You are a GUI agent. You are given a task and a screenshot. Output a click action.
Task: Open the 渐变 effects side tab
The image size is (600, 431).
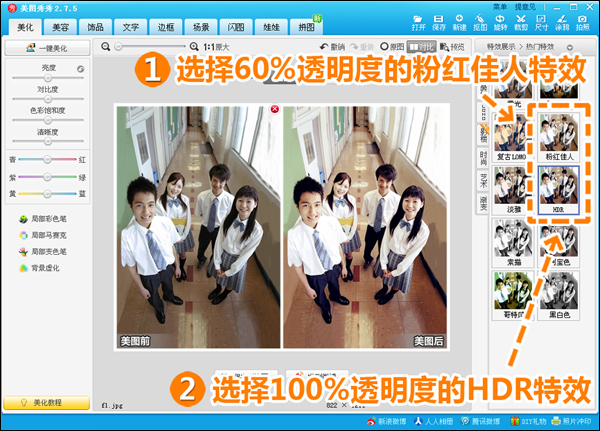483,203
